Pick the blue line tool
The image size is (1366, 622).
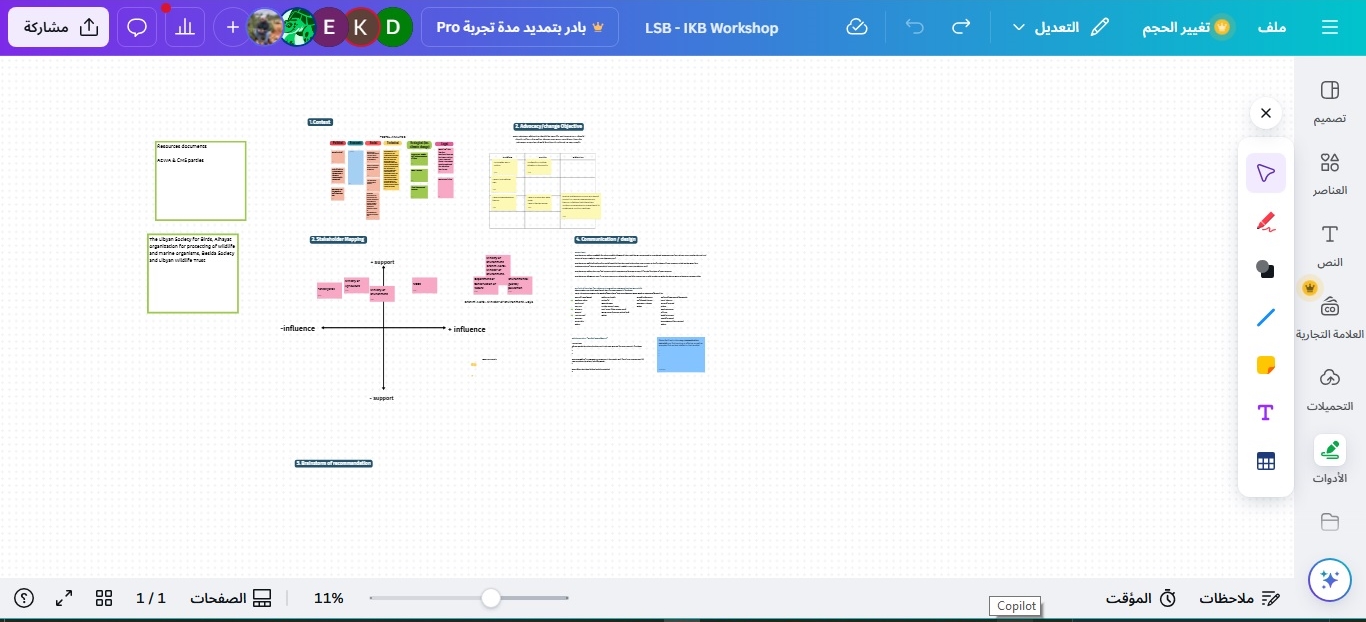pyautogui.click(x=1265, y=318)
